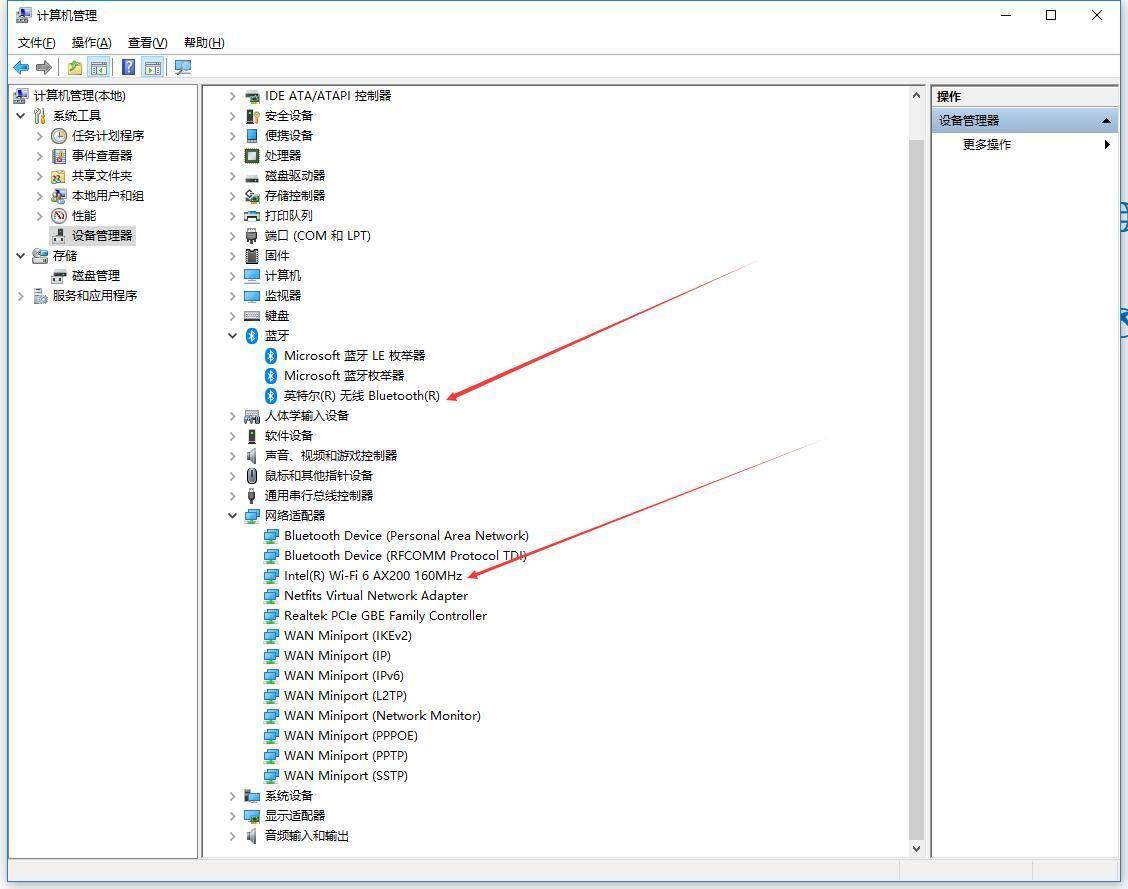Click the 键盘 keyboard icon

pyautogui.click(x=252, y=316)
